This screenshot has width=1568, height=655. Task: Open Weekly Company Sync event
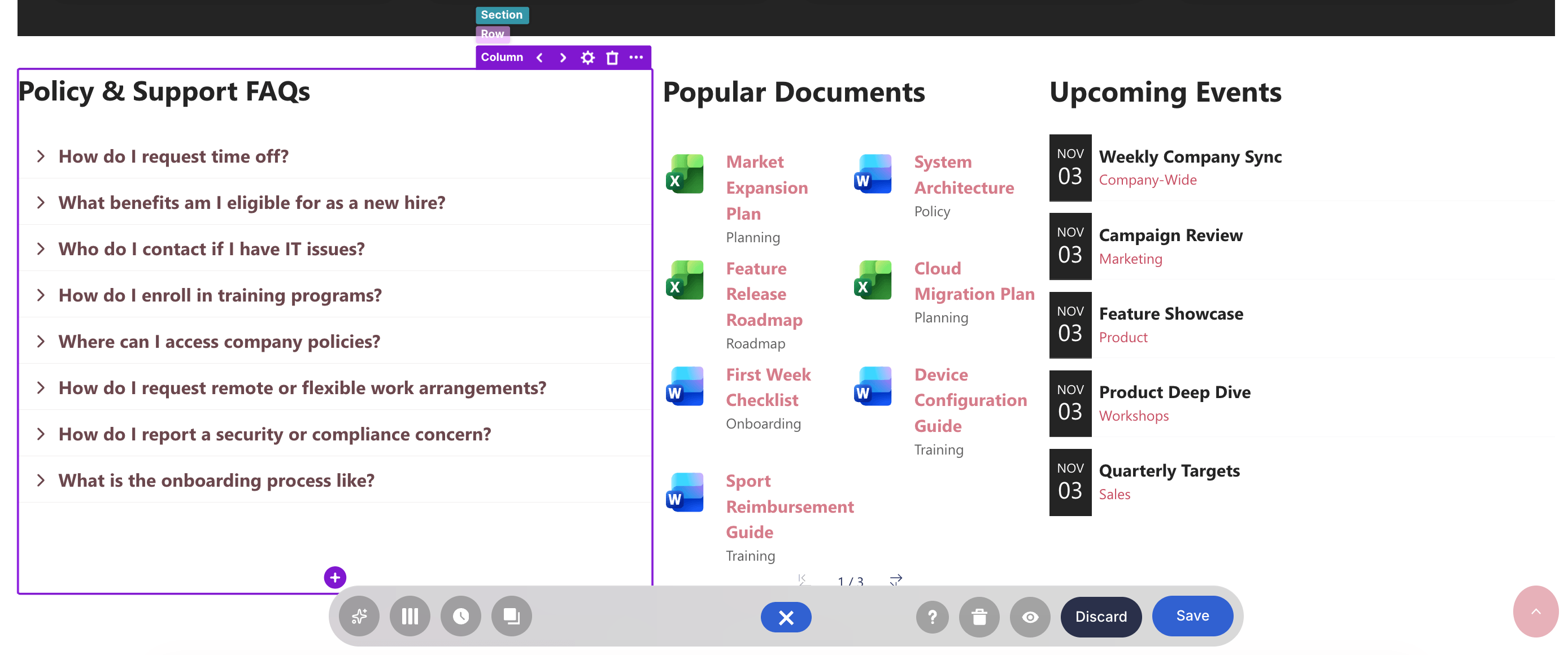(x=1190, y=156)
